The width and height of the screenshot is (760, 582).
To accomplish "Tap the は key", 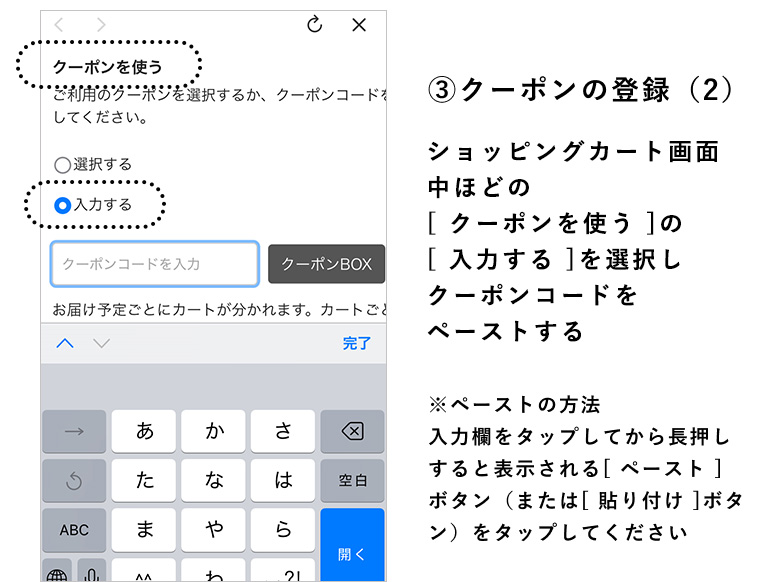I will [x=283, y=480].
